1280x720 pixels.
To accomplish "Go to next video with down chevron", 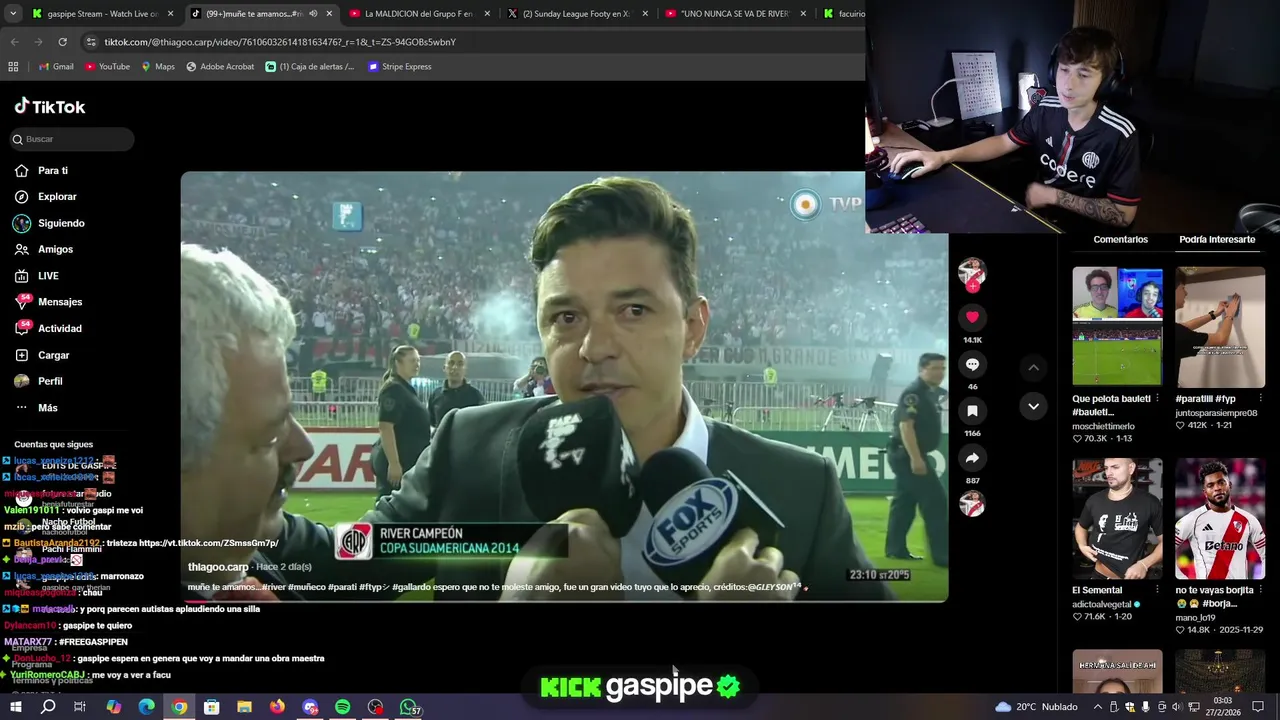I will tap(1033, 406).
